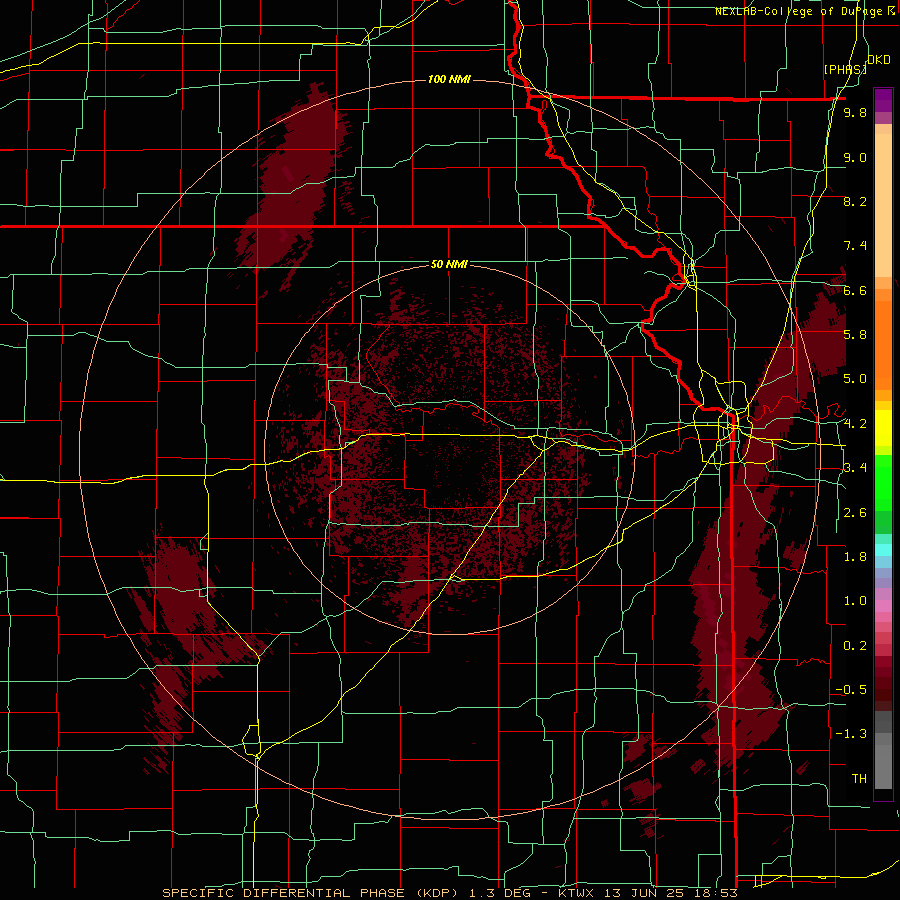900x900 pixels.
Task: Click the 3.4 scale value
Action: click(855, 468)
